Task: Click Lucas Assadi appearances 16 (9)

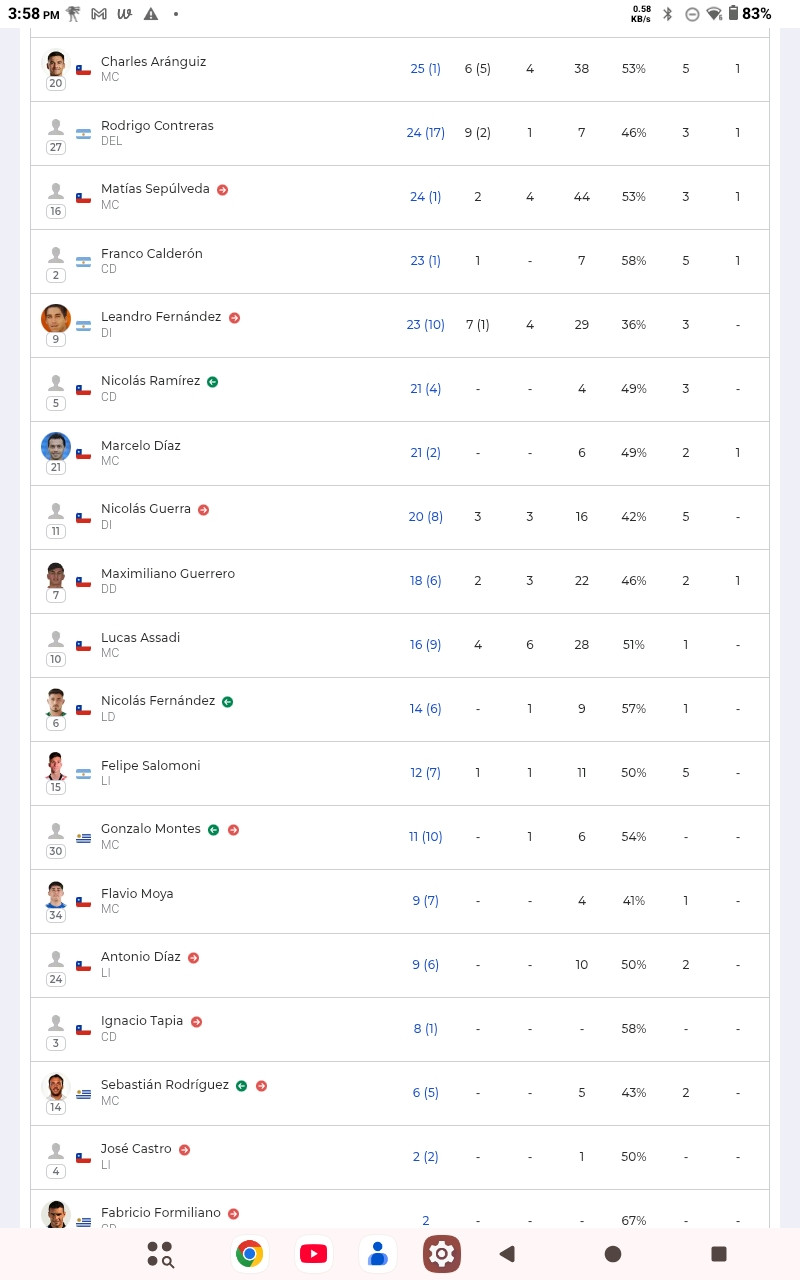Action: (425, 645)
